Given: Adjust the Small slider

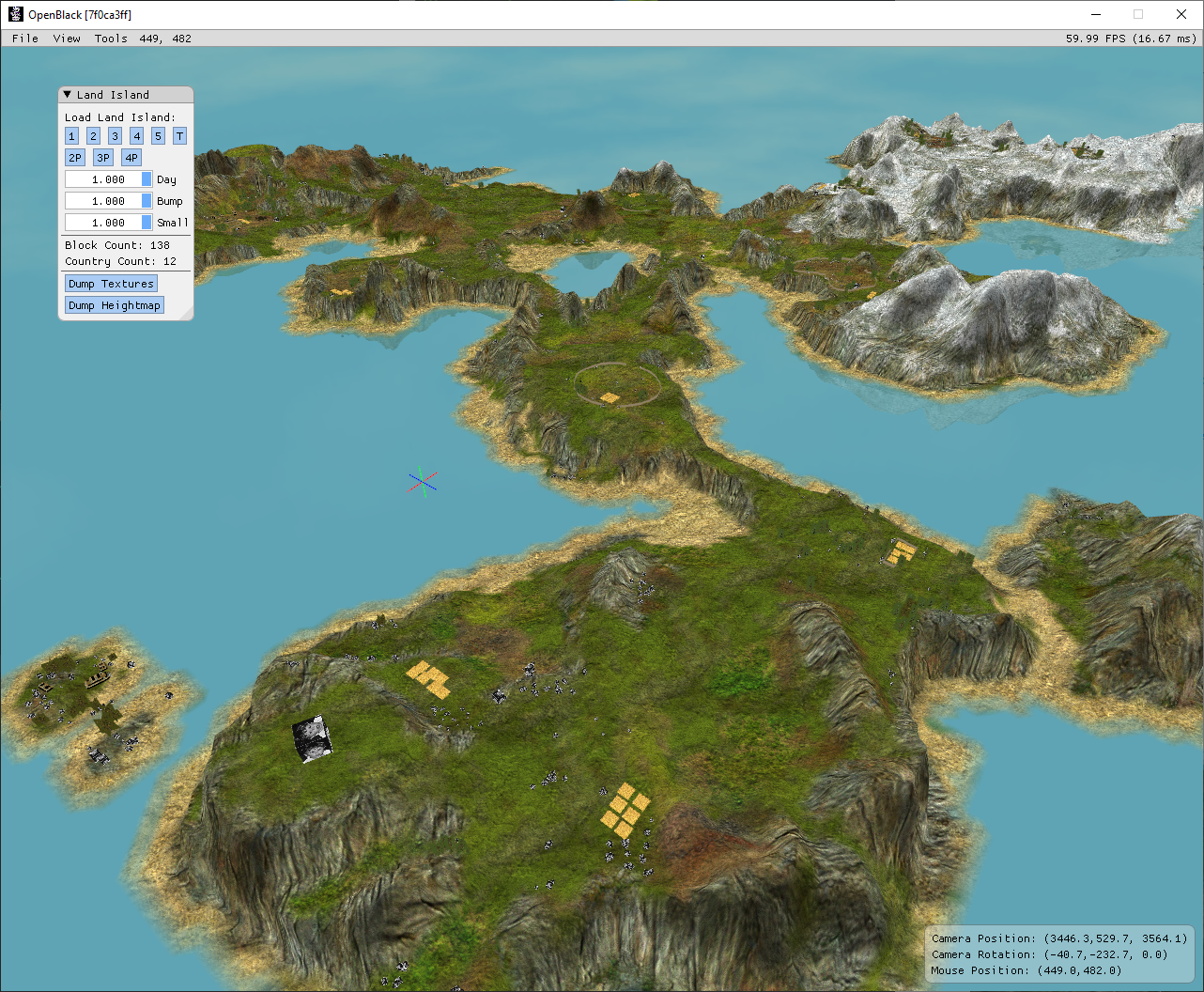Looking at the screenshot, I should (x=109, y=223).
